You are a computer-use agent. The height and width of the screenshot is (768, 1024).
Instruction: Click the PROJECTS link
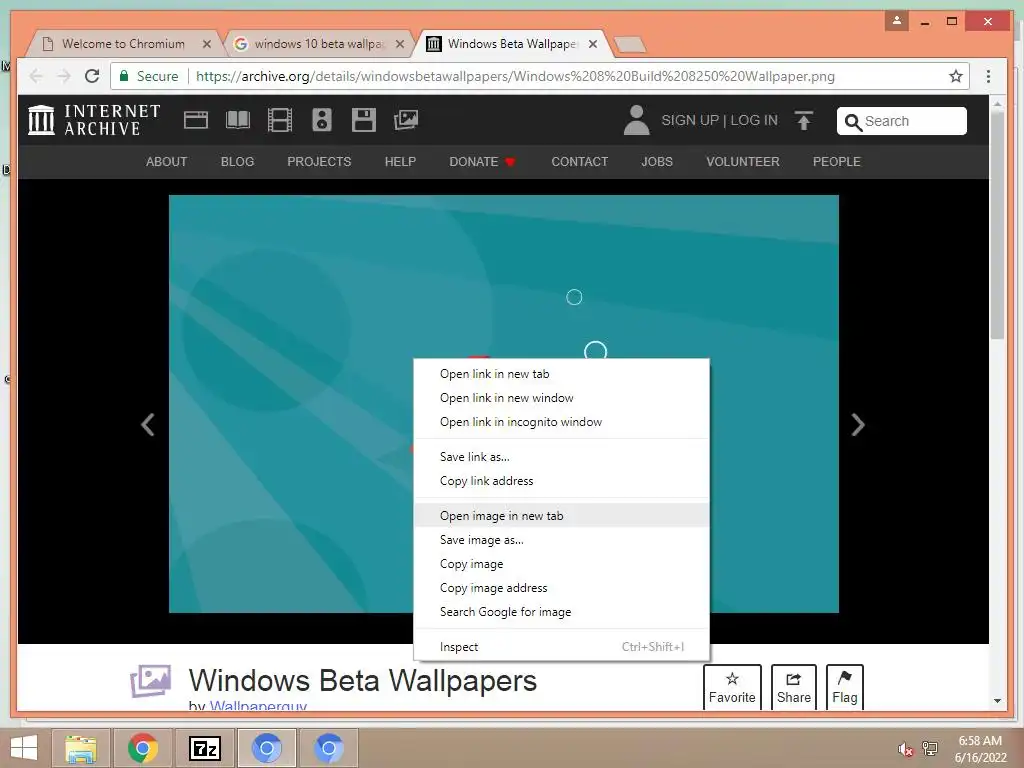click(319, 162)
